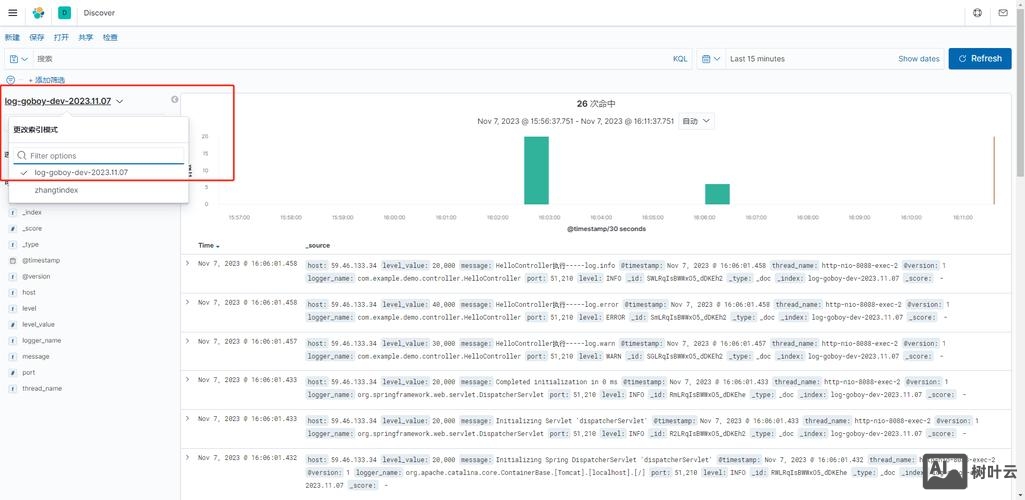
Task: Expand the first log row at 16:06:01.458
Action: point(187,263)
